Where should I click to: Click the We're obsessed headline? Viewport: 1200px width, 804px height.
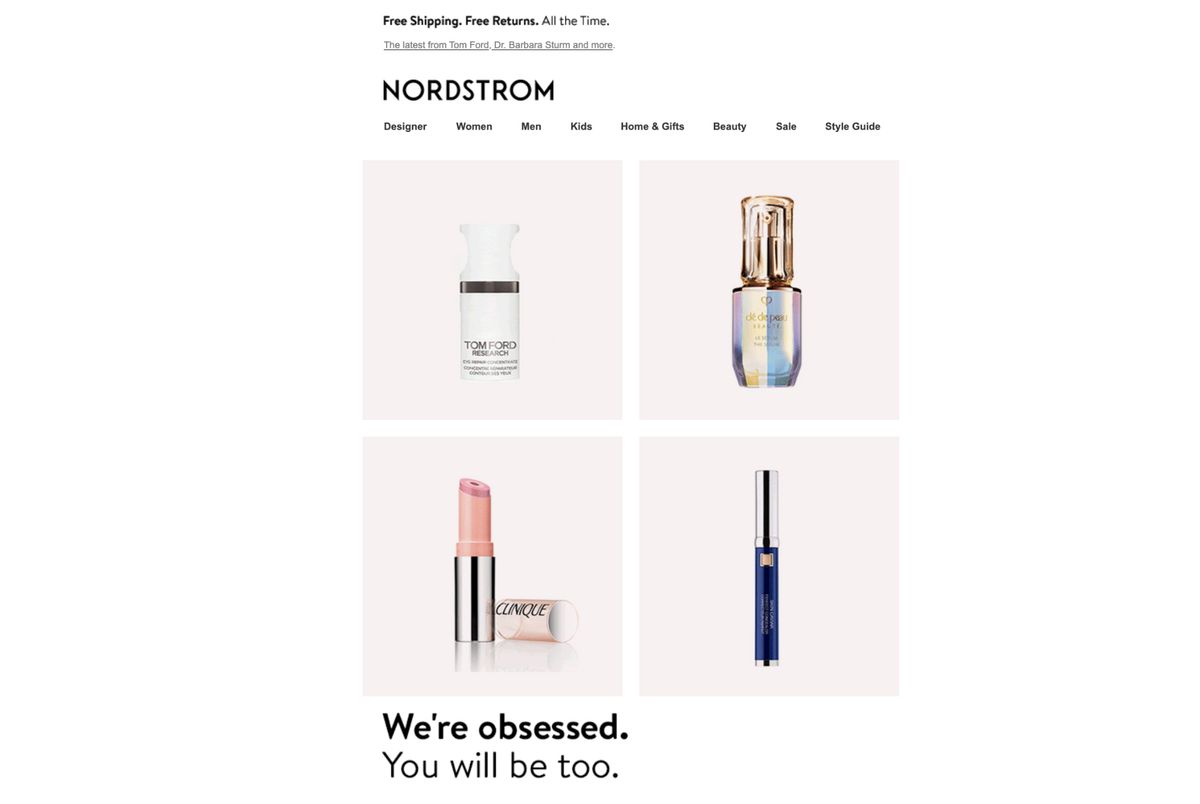coord(505,726)
